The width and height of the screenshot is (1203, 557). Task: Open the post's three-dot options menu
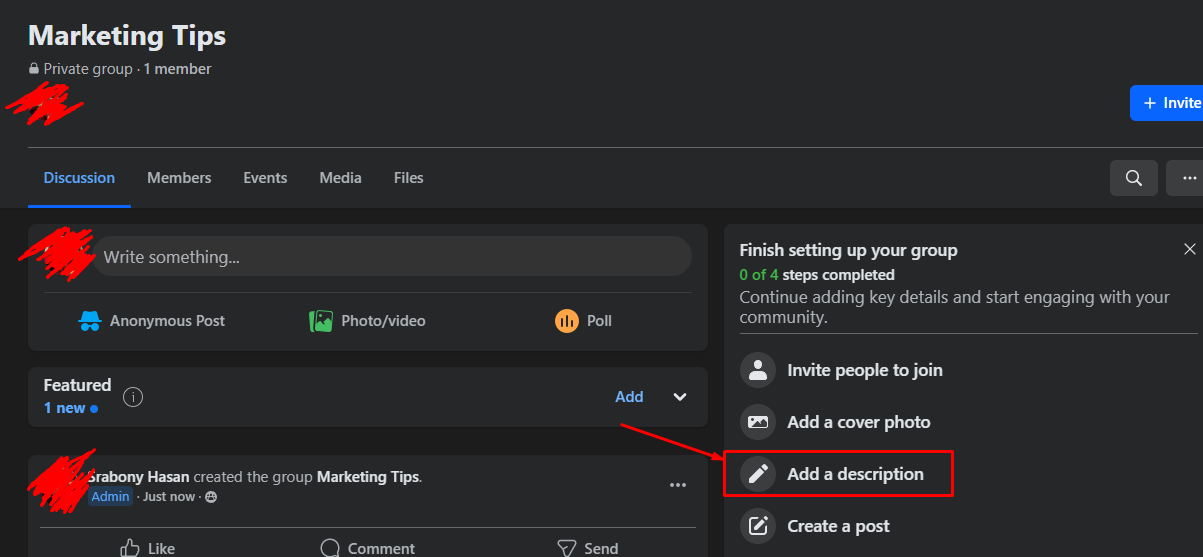[678, 485]
